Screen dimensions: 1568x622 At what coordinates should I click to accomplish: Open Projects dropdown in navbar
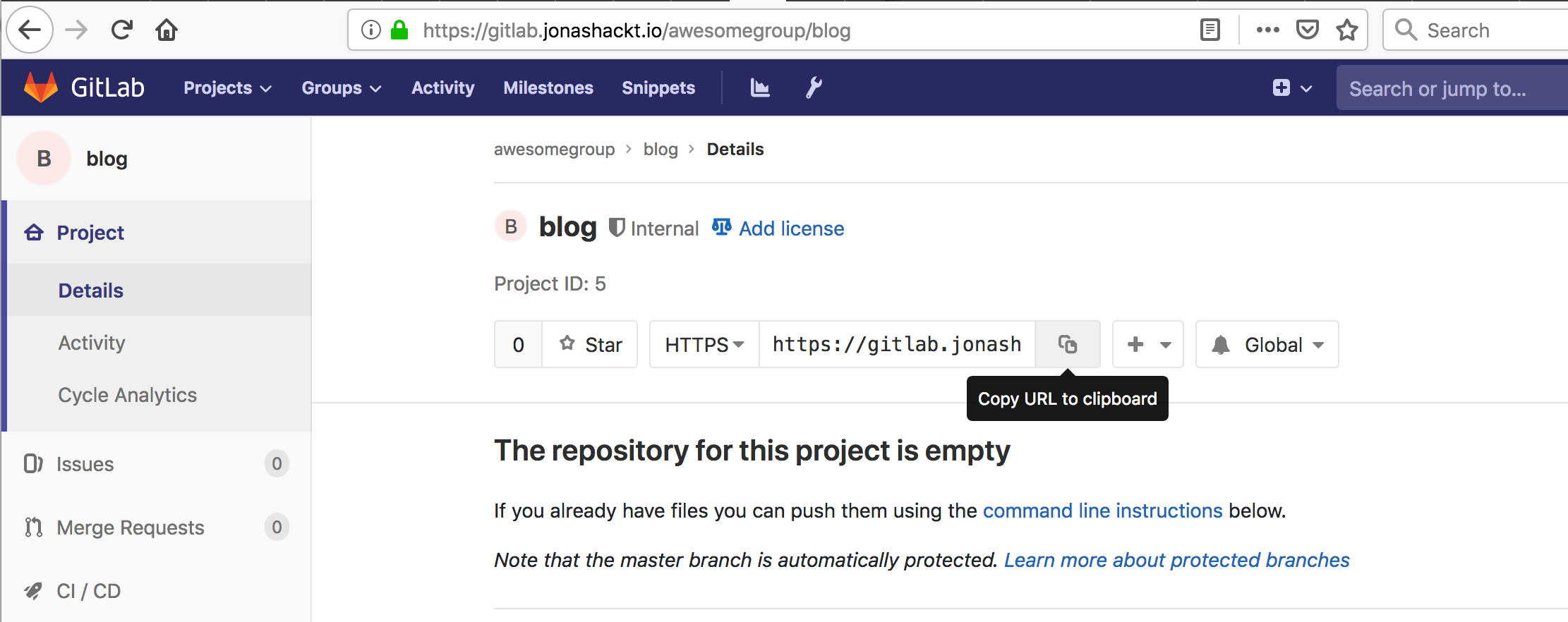(227, 88)
